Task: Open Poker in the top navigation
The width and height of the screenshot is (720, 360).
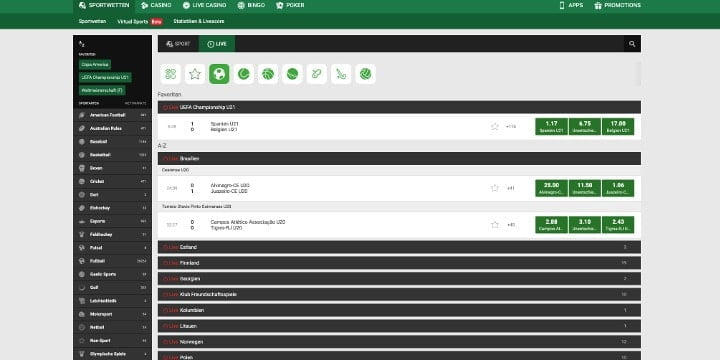Action: click(x=290, y=6)
